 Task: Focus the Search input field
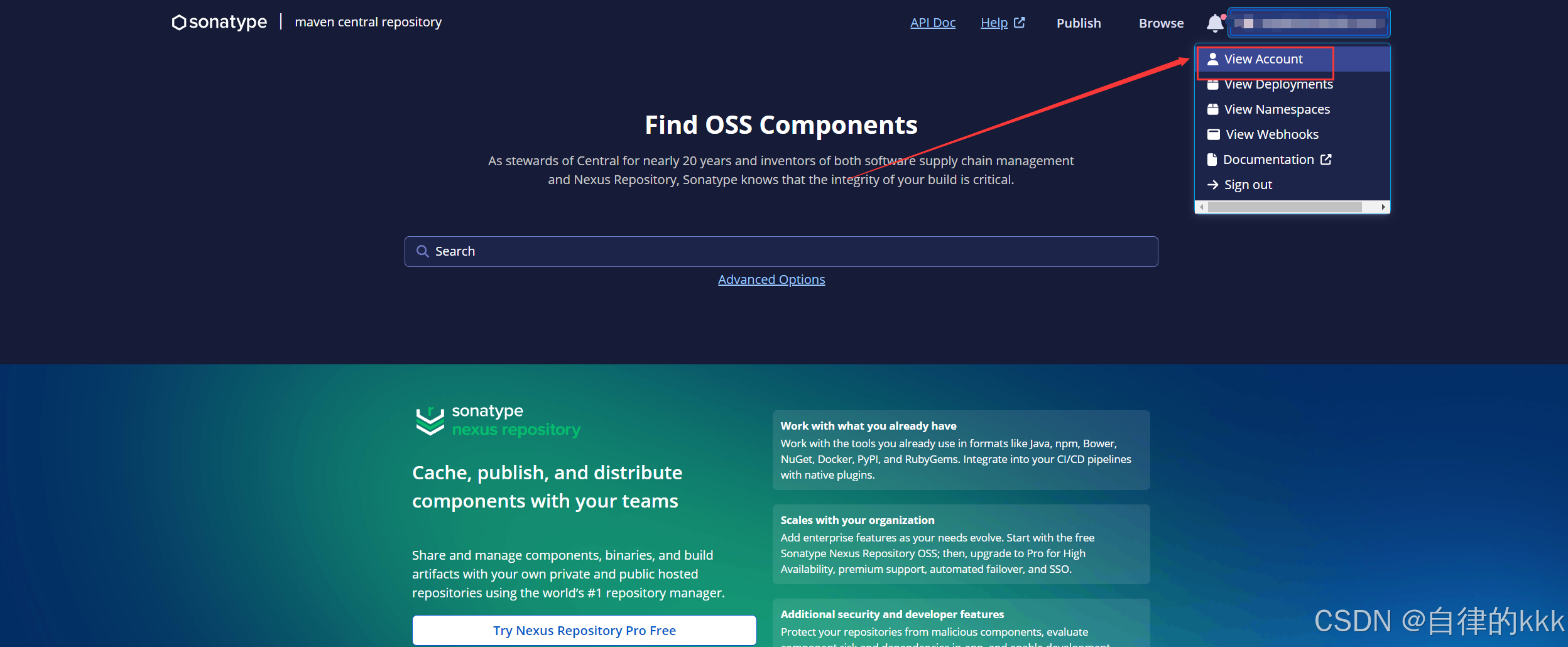781,251
